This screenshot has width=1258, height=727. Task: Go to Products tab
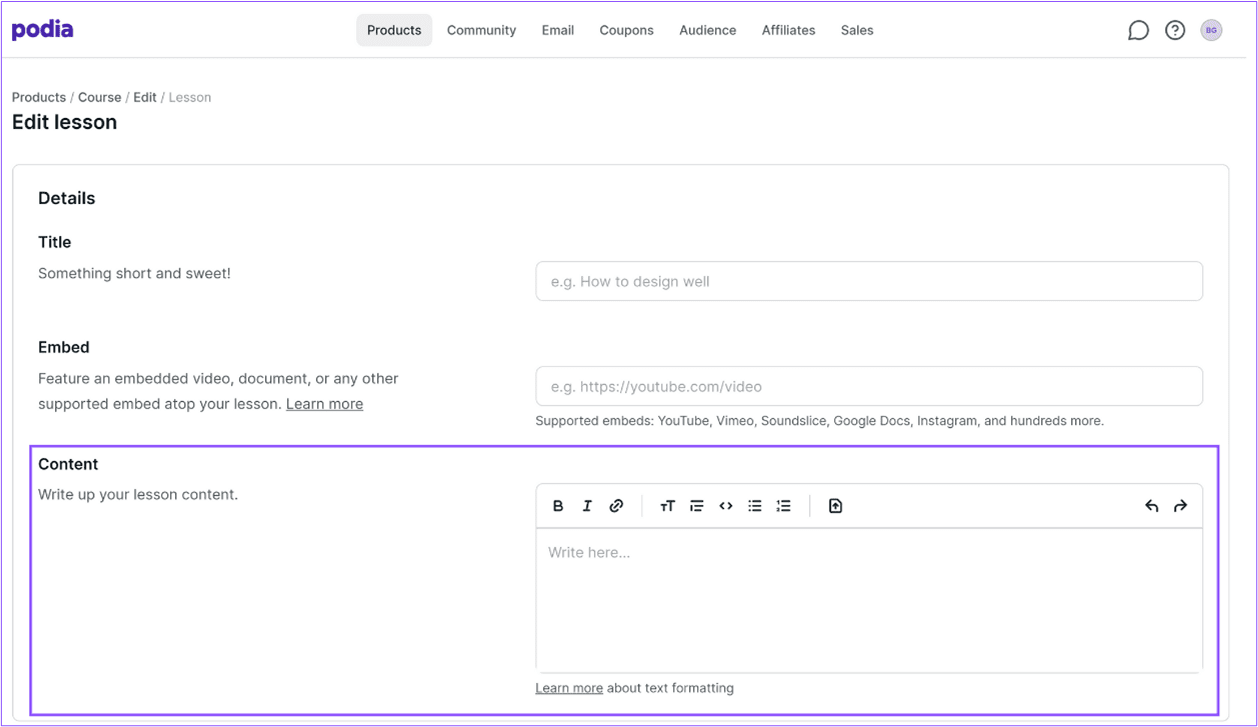pyautogui.click(x=394, y=30)
